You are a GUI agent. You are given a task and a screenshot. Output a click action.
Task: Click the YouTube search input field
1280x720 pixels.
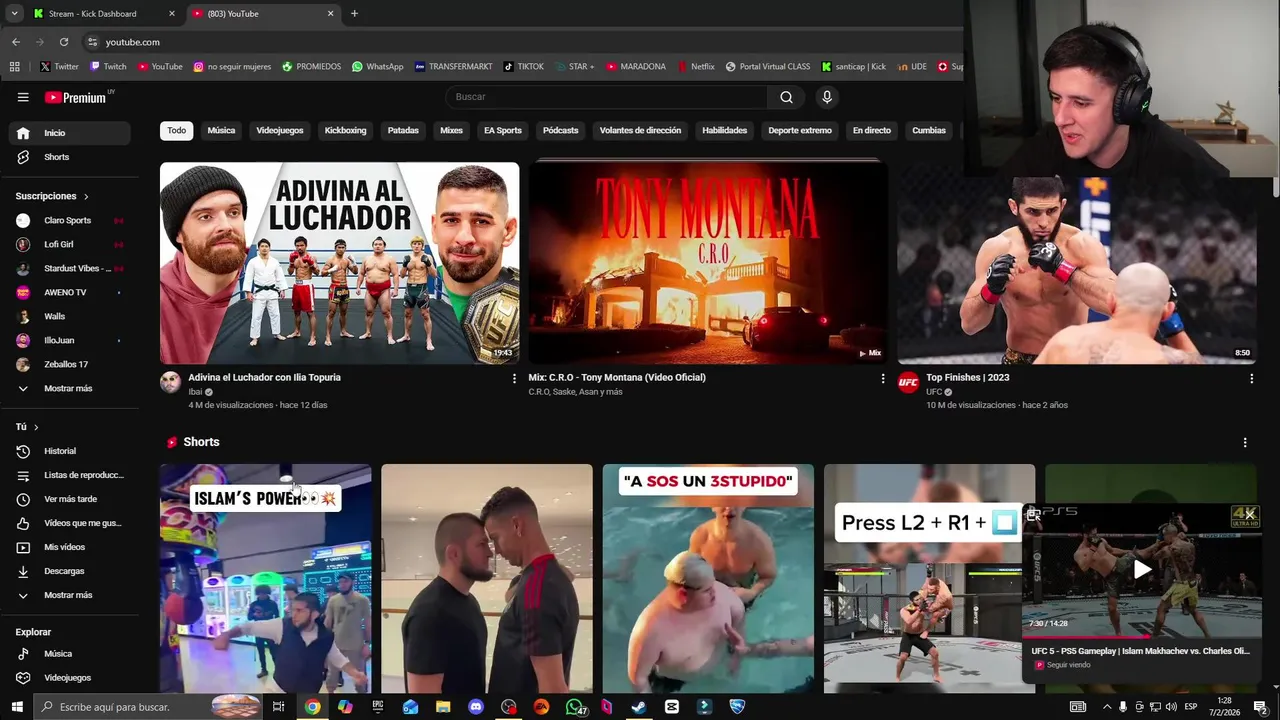pyautogui.click(x=608, y=97)
